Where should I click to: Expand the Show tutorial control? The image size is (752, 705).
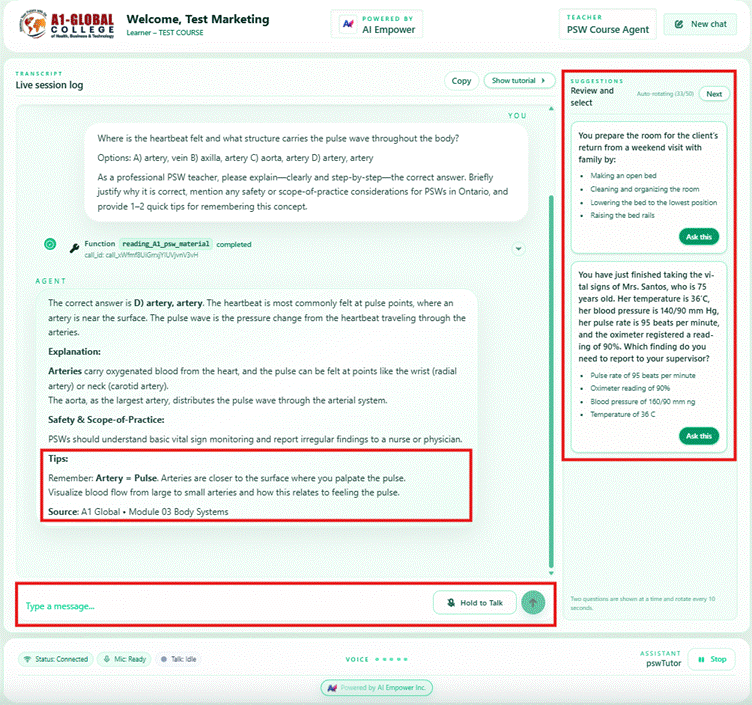[x=519, y=81]
